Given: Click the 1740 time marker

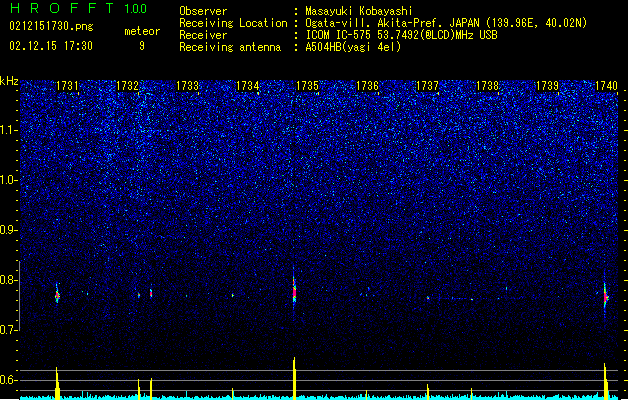Looking at the screenshot, I should tap(606, 86).
